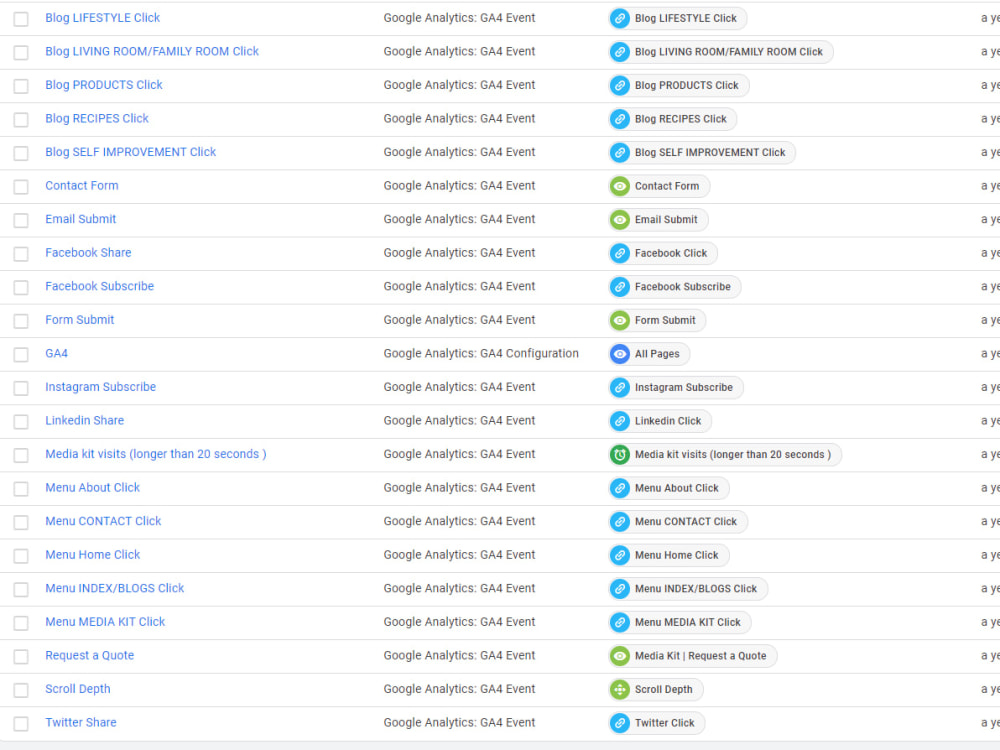Click the Menu MEDIA KIT Click trigger icon
The height and width of the screenshot is (750, 1000).
(x=619, y=622)
